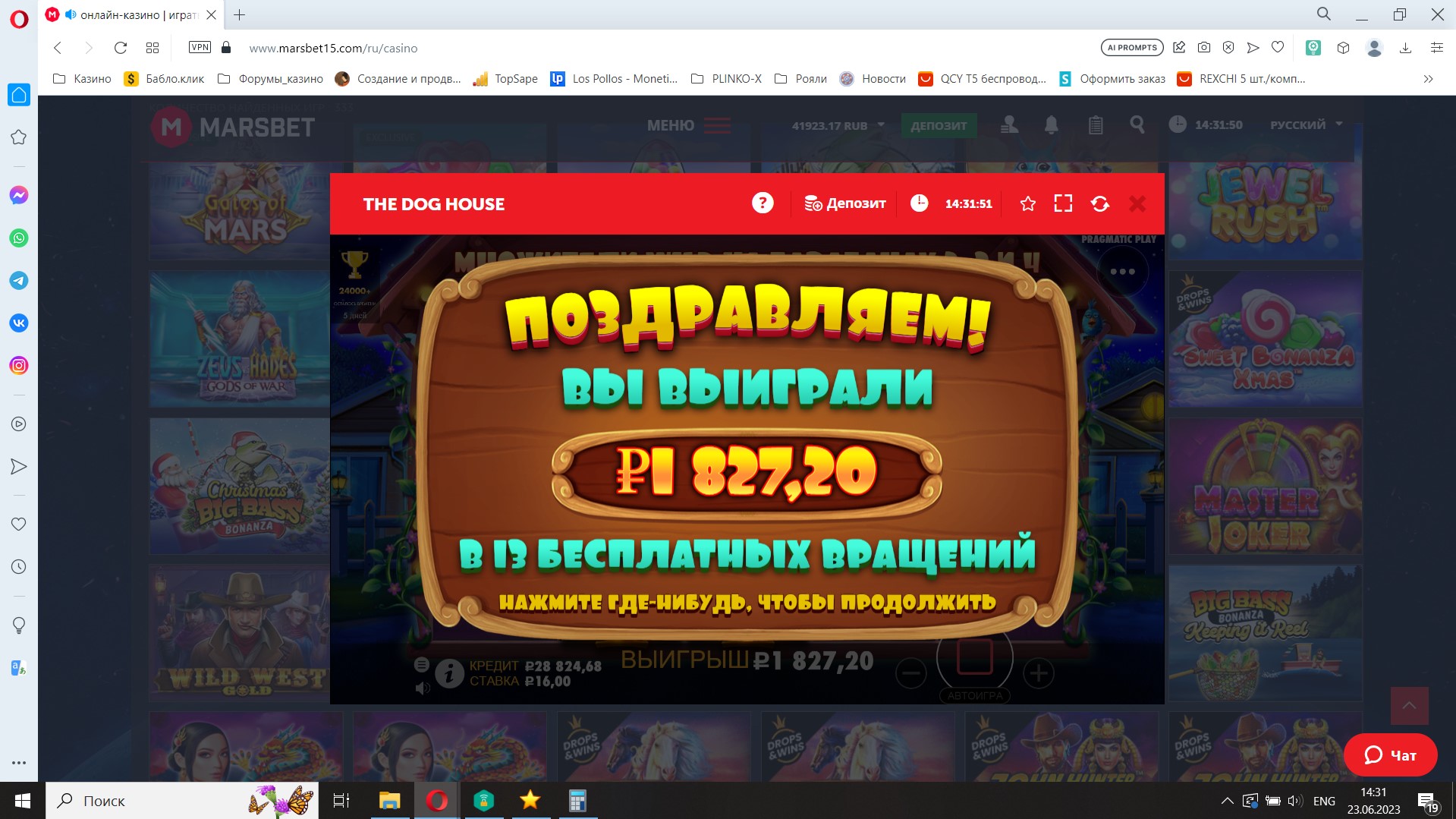Expand the РУССКИЙ language dropdown
Image resolution: width=1456 pixels, height=819 pixels.
click(x=1307, y=124)
